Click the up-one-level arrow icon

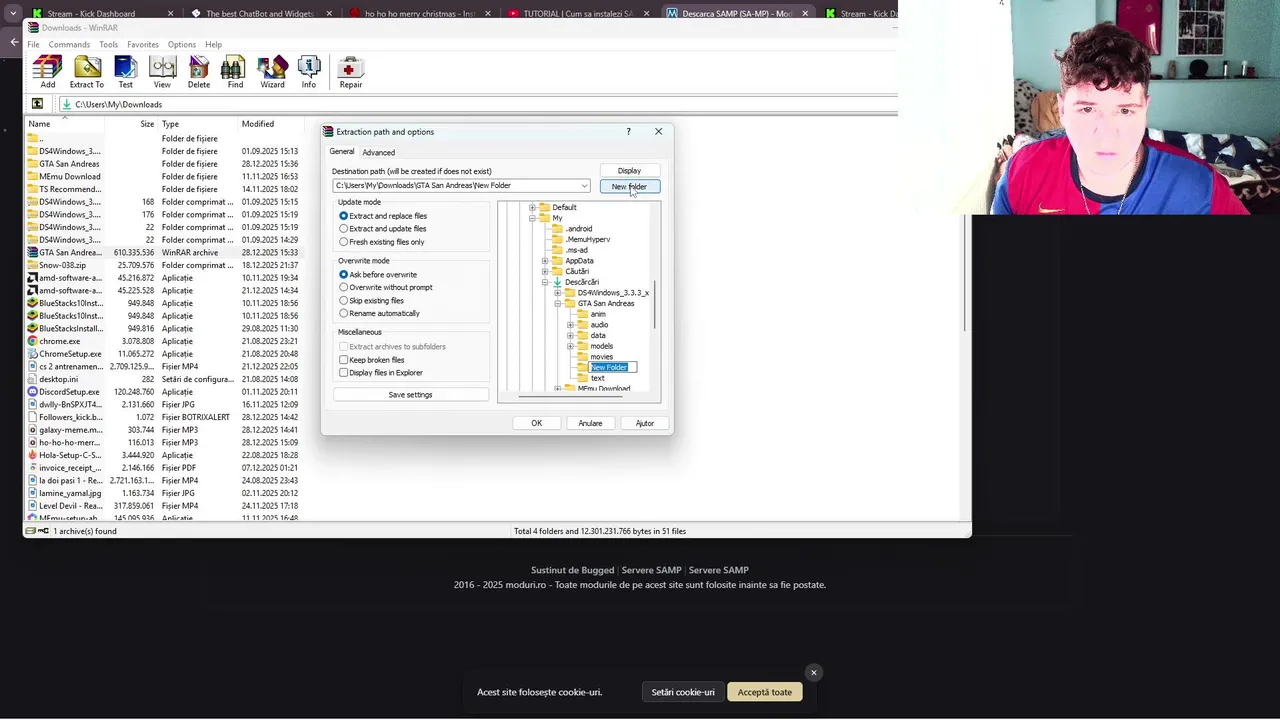pos(37,104)
